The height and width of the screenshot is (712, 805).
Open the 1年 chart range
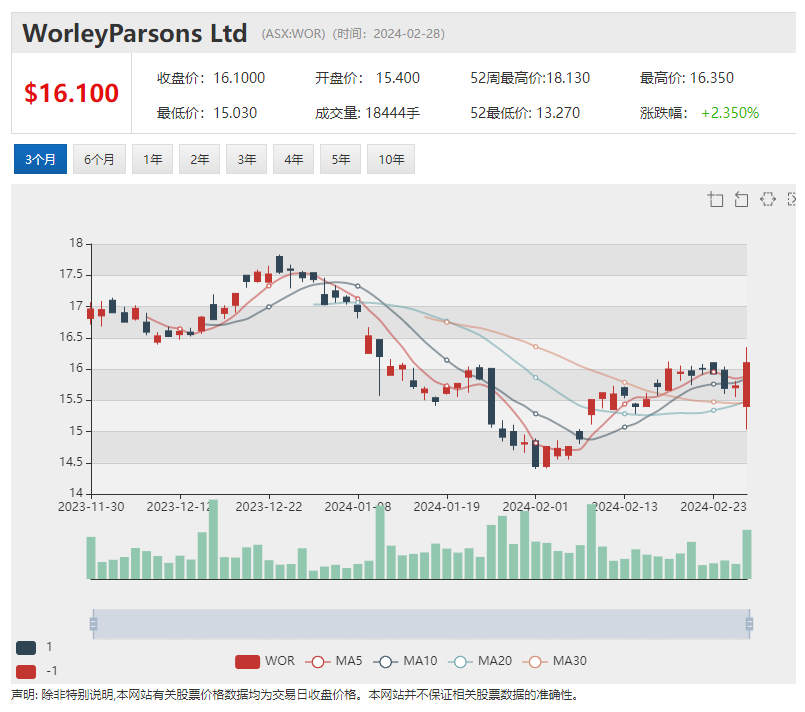point(152,159)
